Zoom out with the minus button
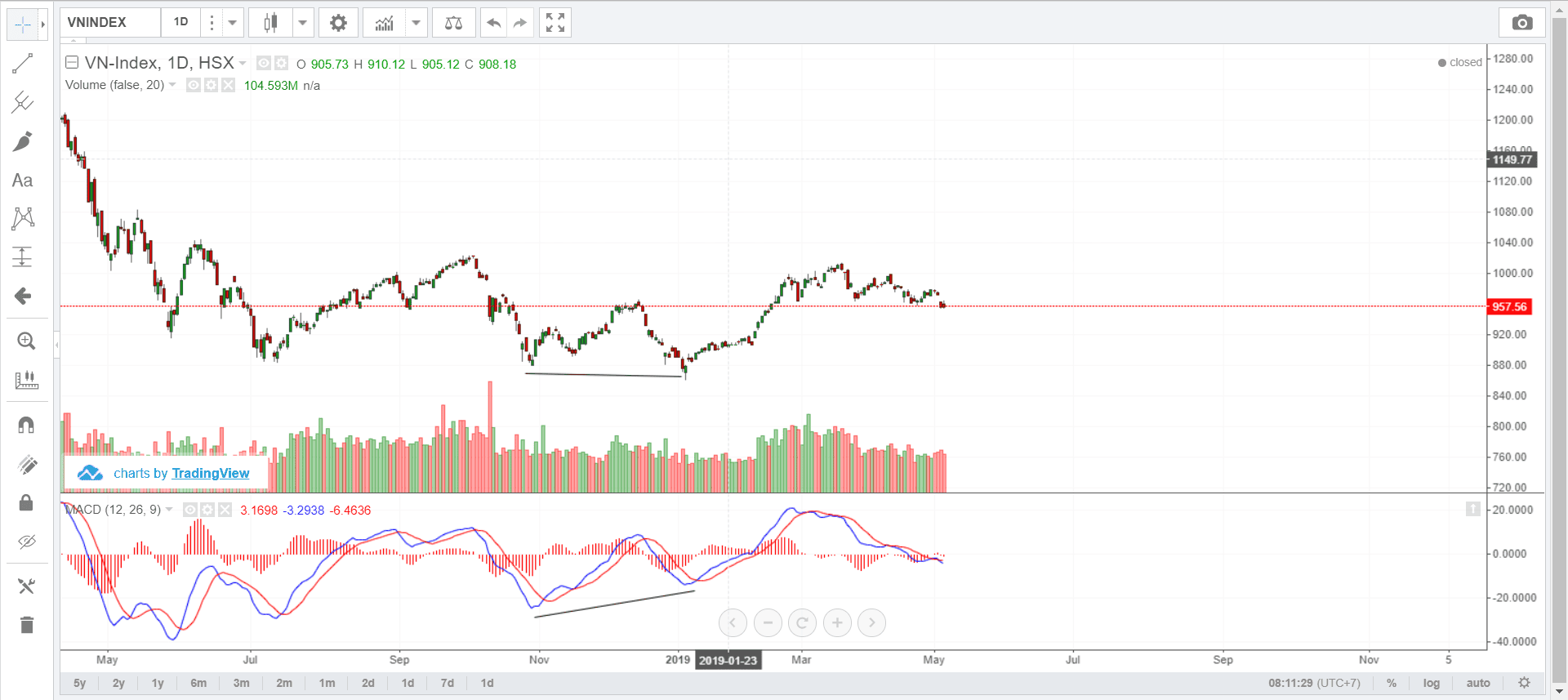1568x700 pixels. pos(768,623)
